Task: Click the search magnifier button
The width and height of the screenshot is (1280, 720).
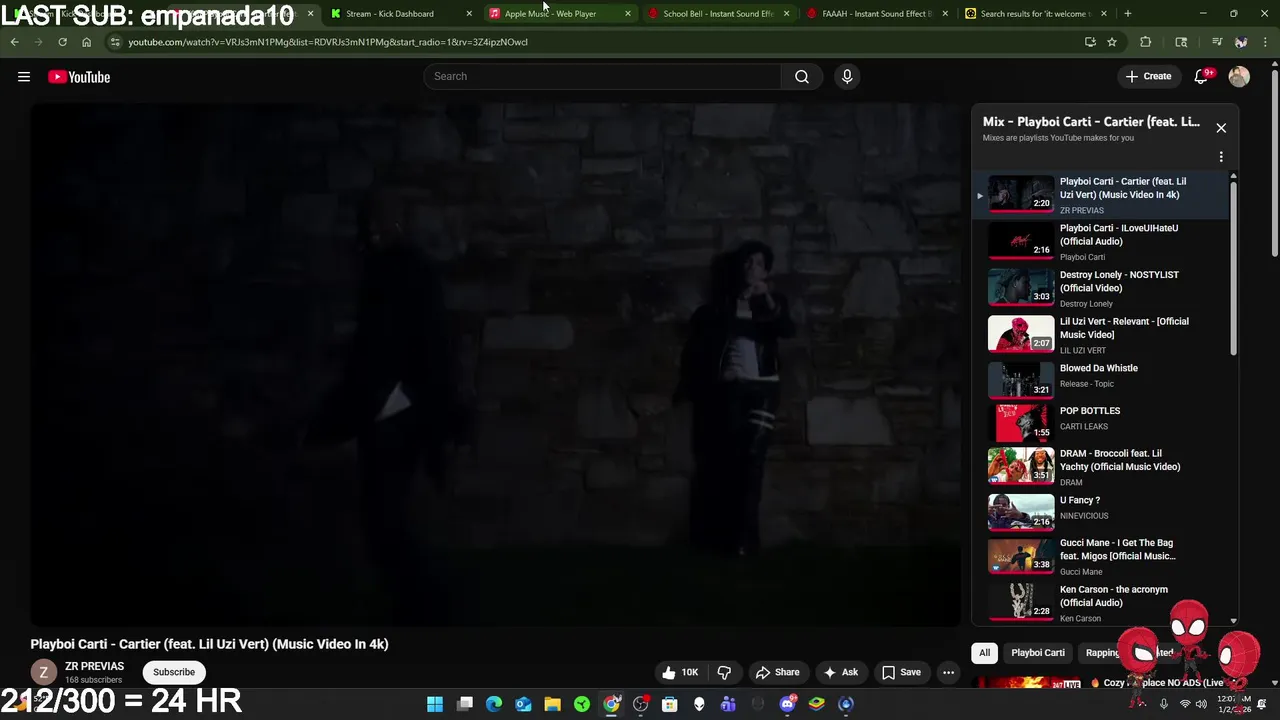Action: coord(802,77)
